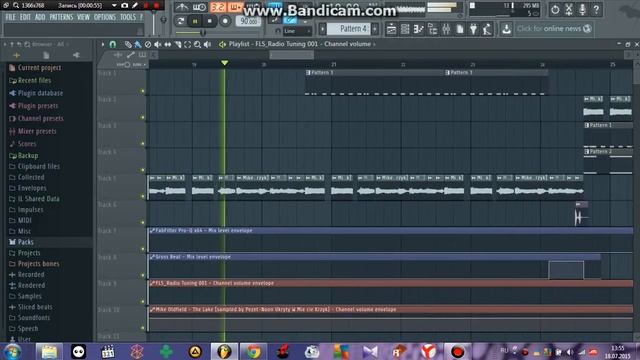Image resolution: width=640 pixels, height=360 pixels.
Task: Open the Line snap dropdown
Action: (297, 31)
